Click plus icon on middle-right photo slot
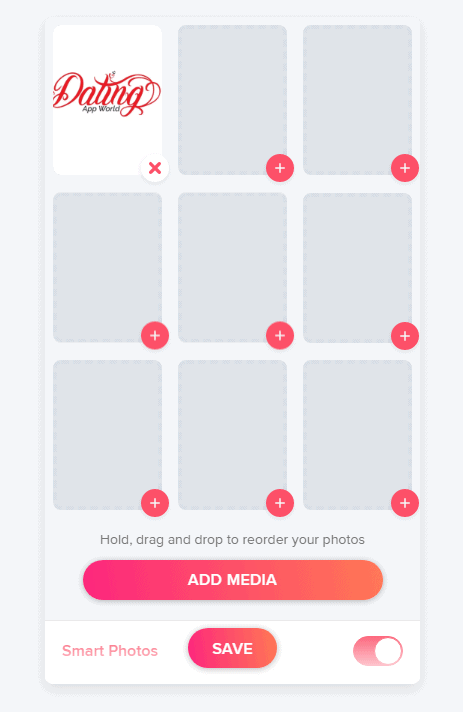The width and height of the screenshot is (463, 712). point(405,336)
